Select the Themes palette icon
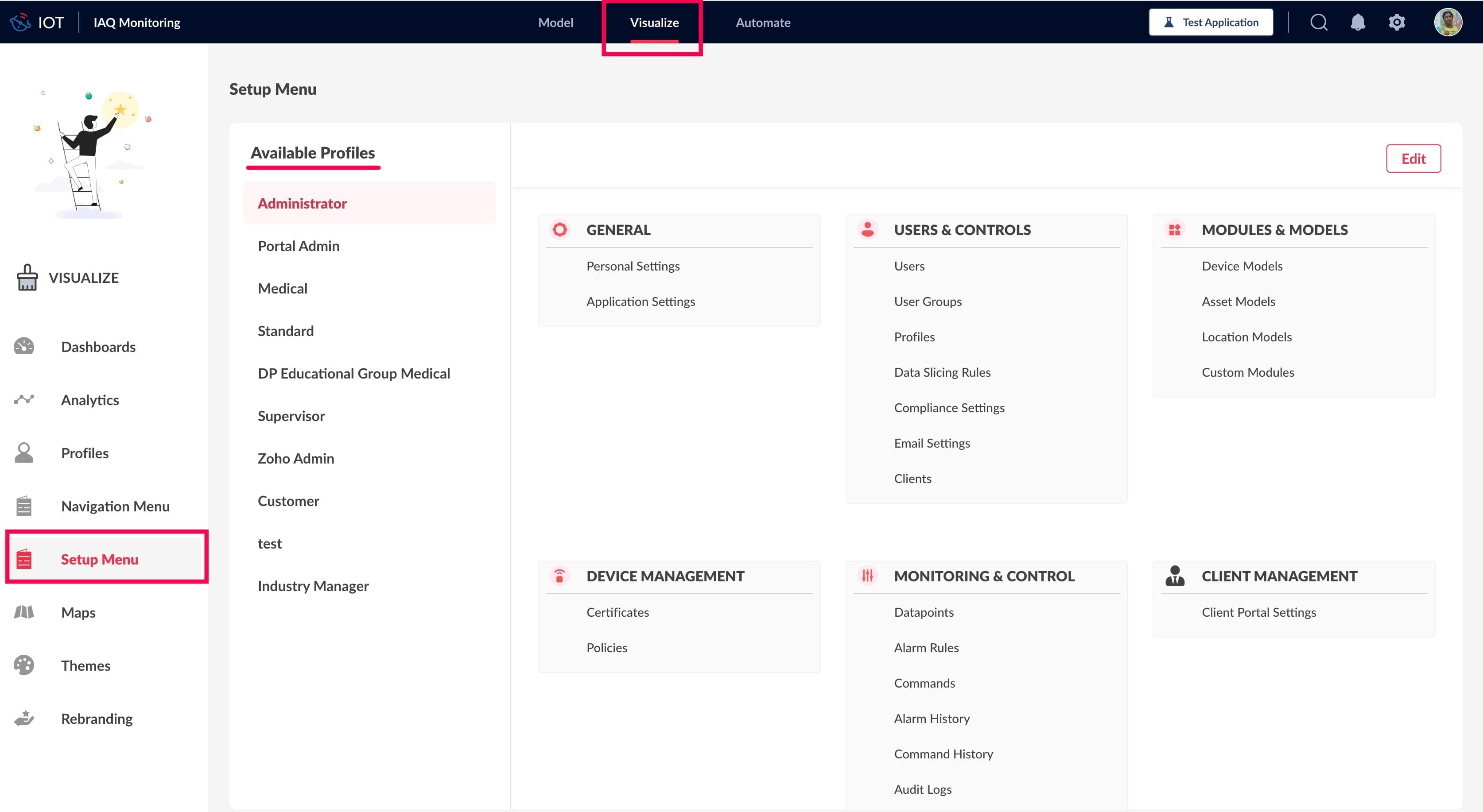Viewport: 1483px width, 812px height. [x=23, y=665]
